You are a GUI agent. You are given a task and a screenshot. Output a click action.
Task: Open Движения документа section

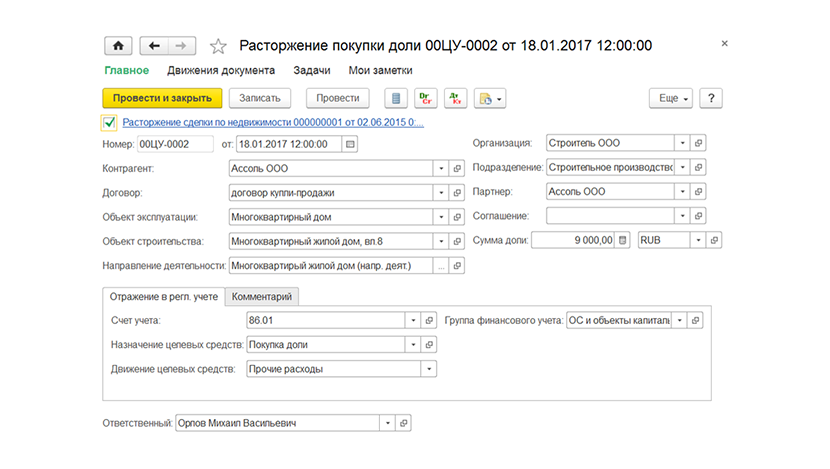click(x=221, y=70)
